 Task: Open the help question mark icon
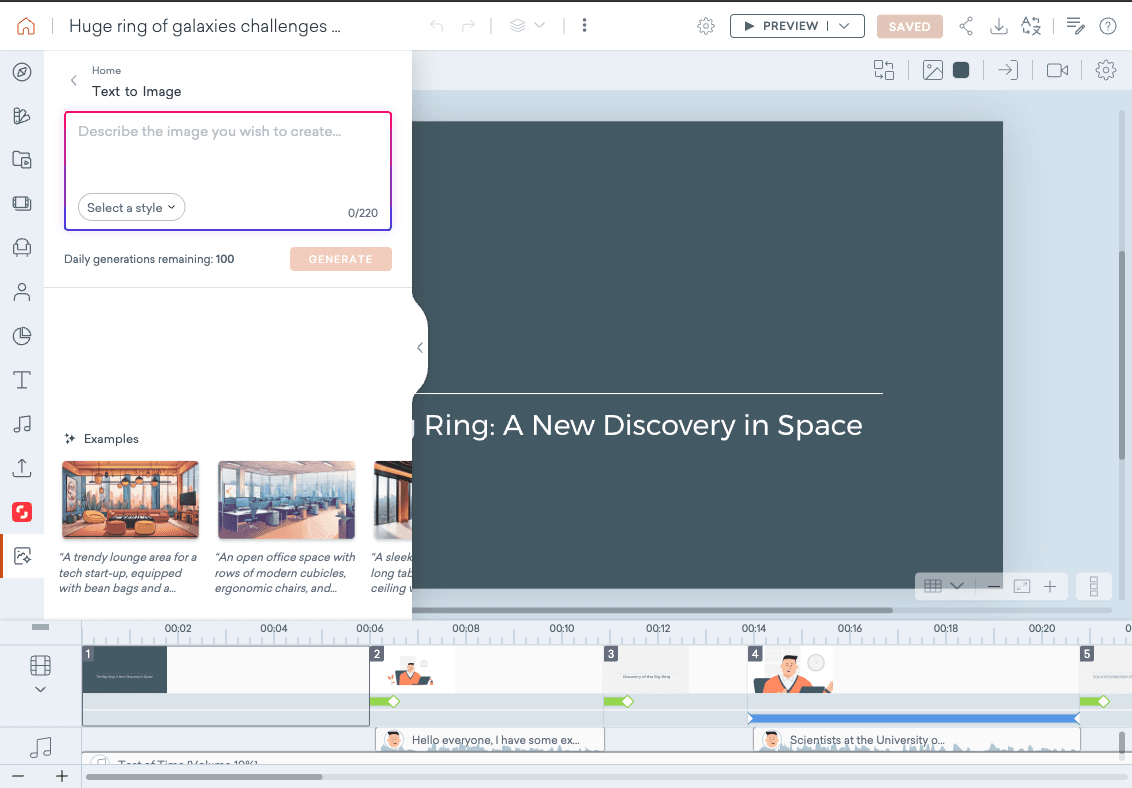click(x=1107, y=26)
